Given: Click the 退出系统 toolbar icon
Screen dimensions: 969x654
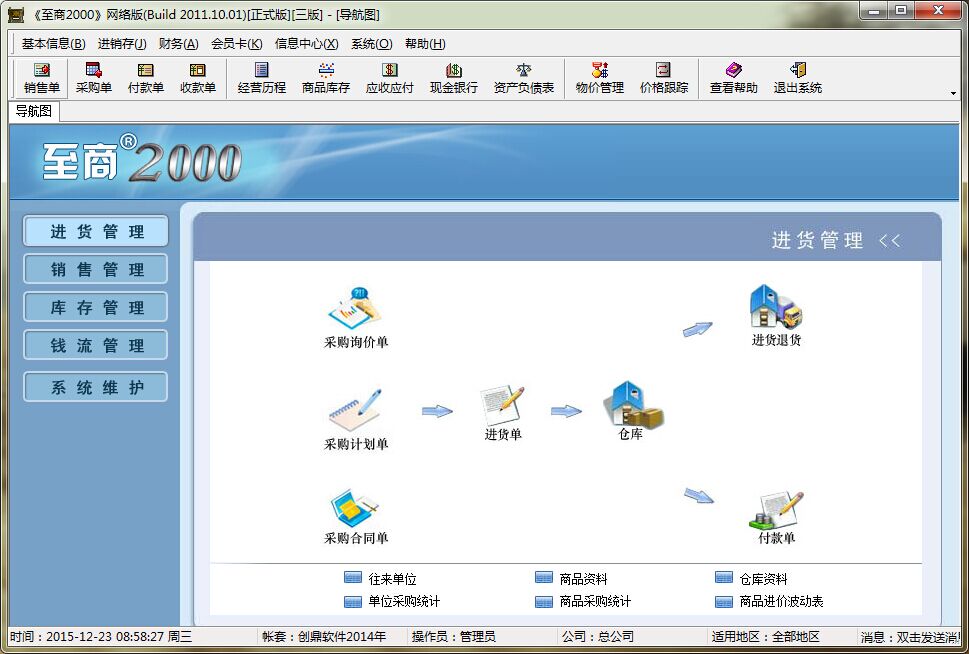Looking at the screenshot, I should click(797, 78).
